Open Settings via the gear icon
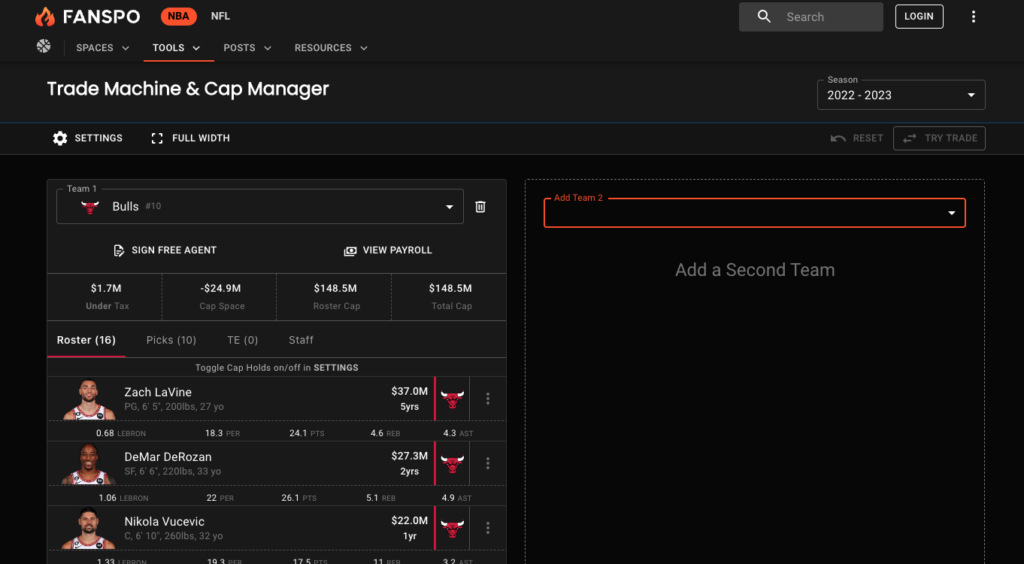The width and height of the screenshot is (1024, 564). coord(60,138)
